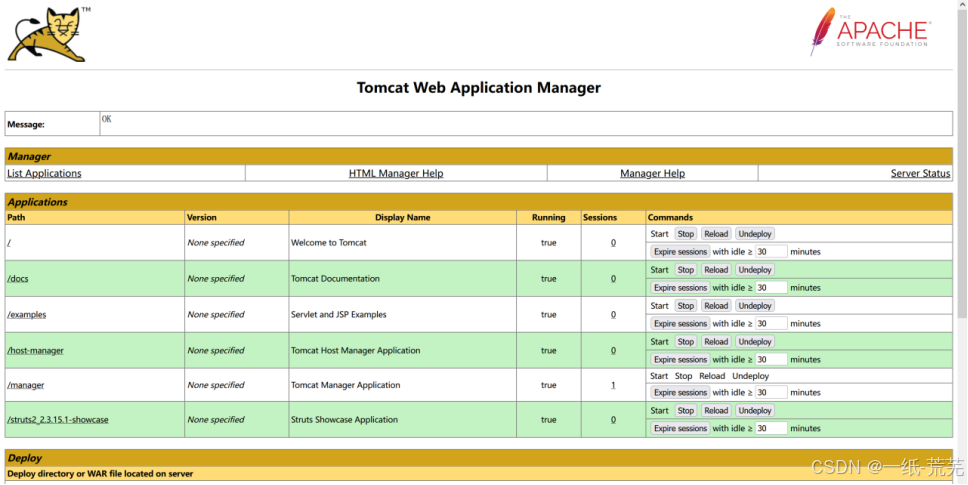This screenshot has height=485, width=968.
Task: Click the Tomcat cat logo
Action: click(x=49, y=35)
